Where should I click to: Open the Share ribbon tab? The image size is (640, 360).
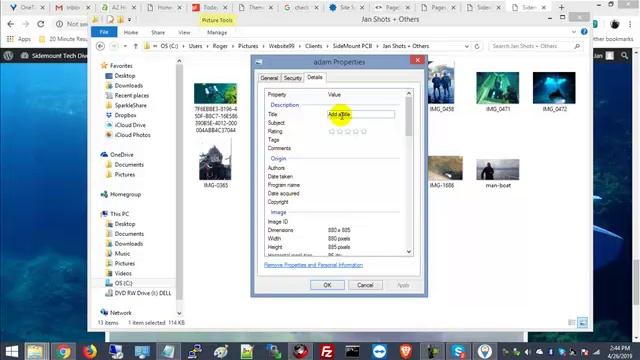(x=158, y=32)
